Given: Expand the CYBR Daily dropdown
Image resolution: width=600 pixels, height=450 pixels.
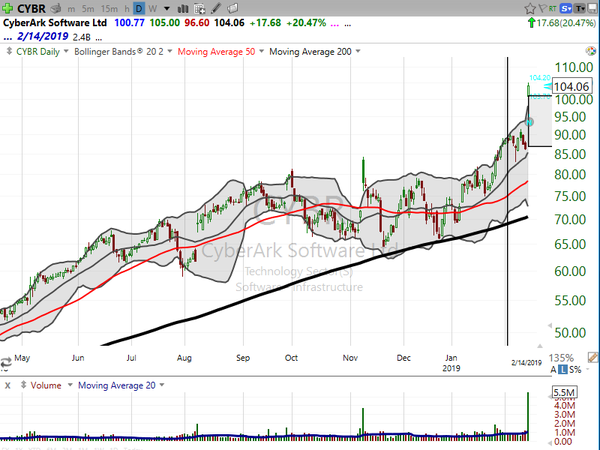Looking at the screenshot, I should point(66,51).
